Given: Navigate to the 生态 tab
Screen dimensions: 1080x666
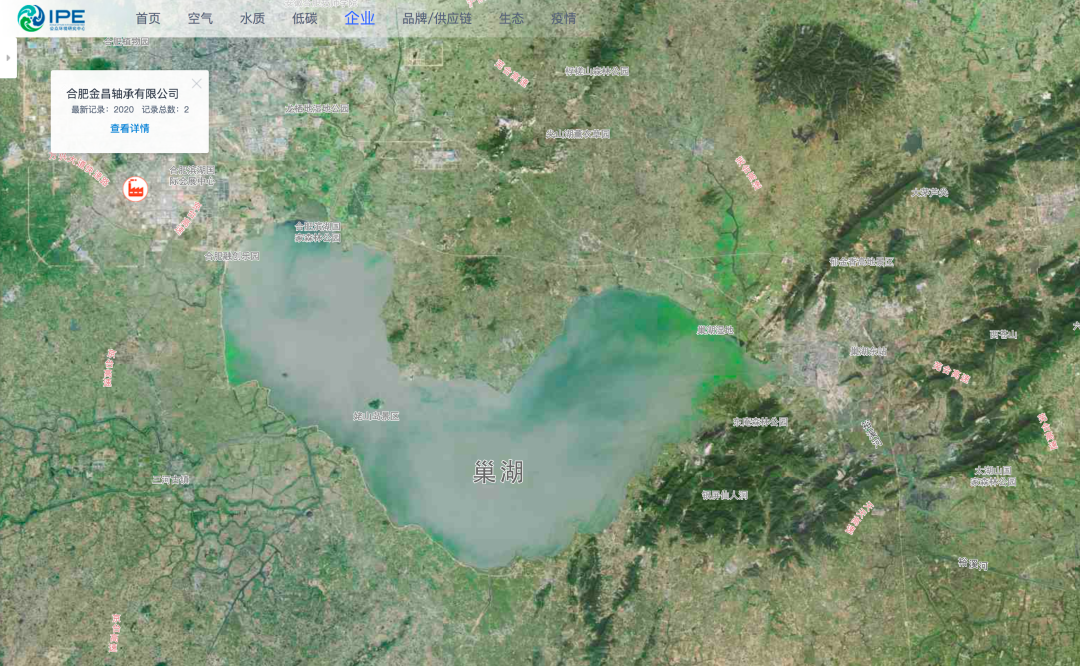Looking at the screenshot, I should point(511,19).
